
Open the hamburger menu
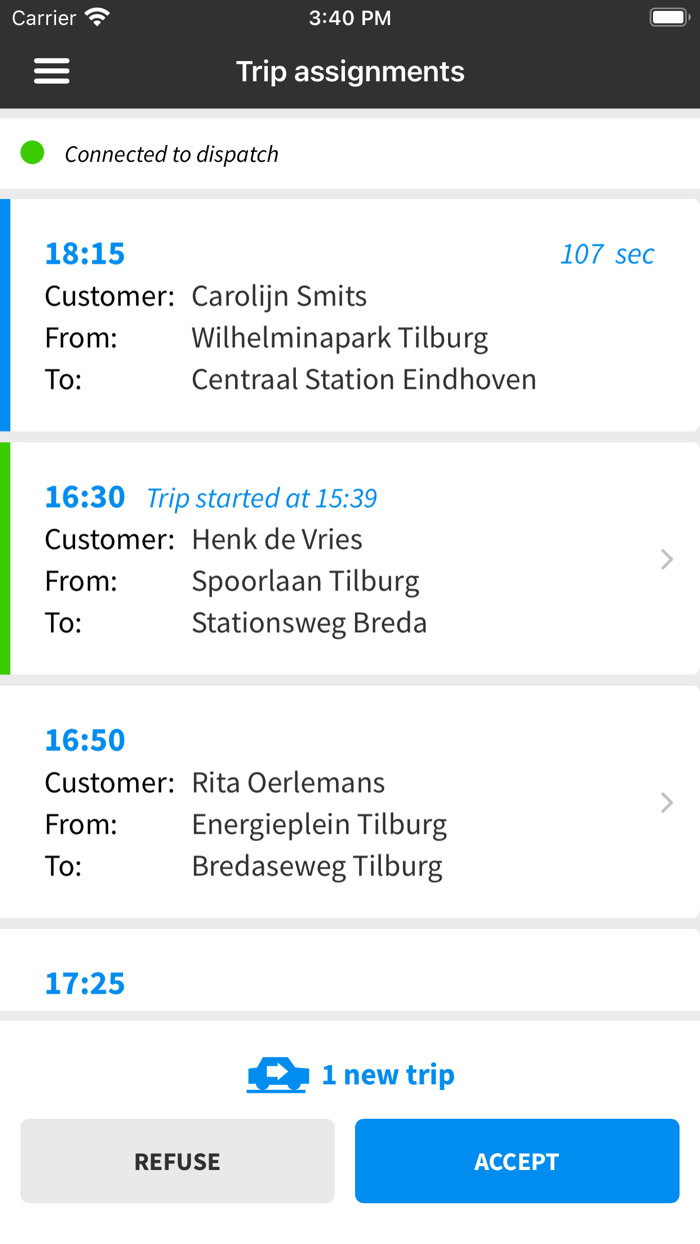(x=52, y=71)
